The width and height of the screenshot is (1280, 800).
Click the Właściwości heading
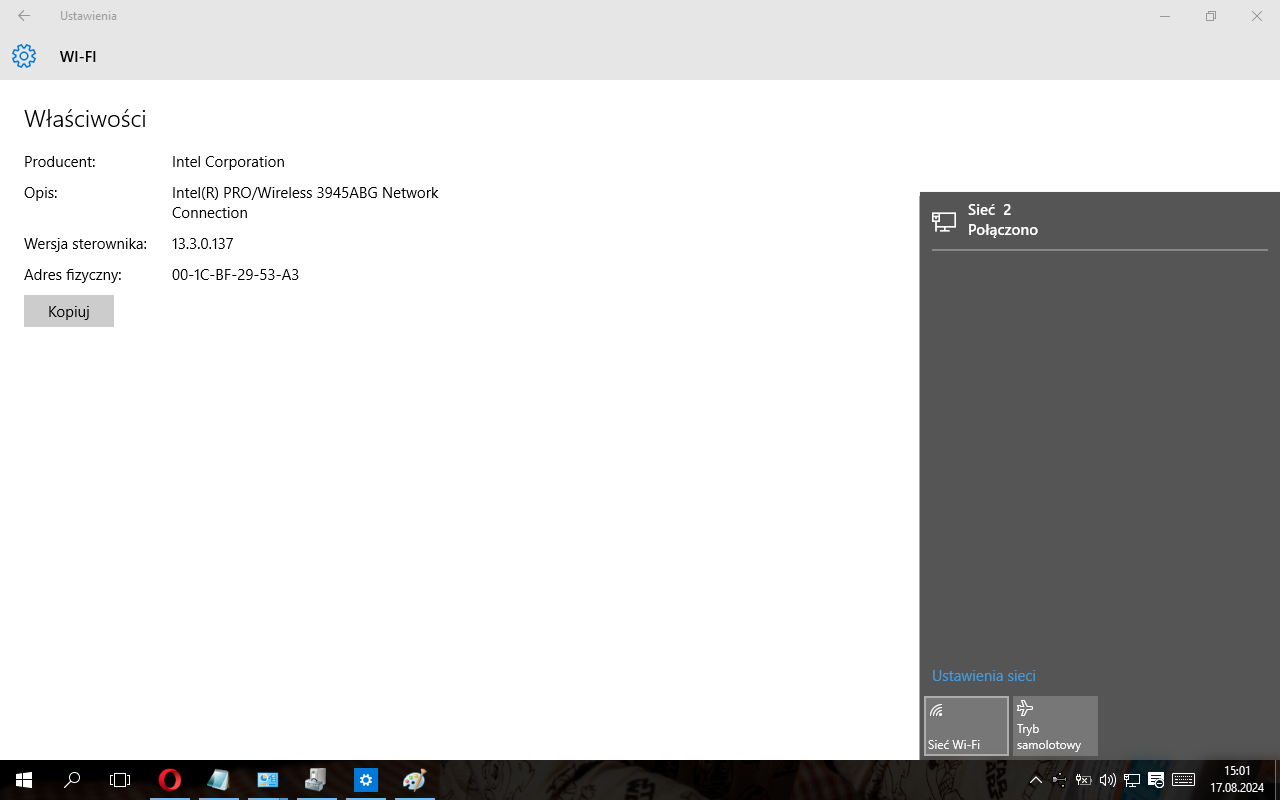(x=85, y=119)
